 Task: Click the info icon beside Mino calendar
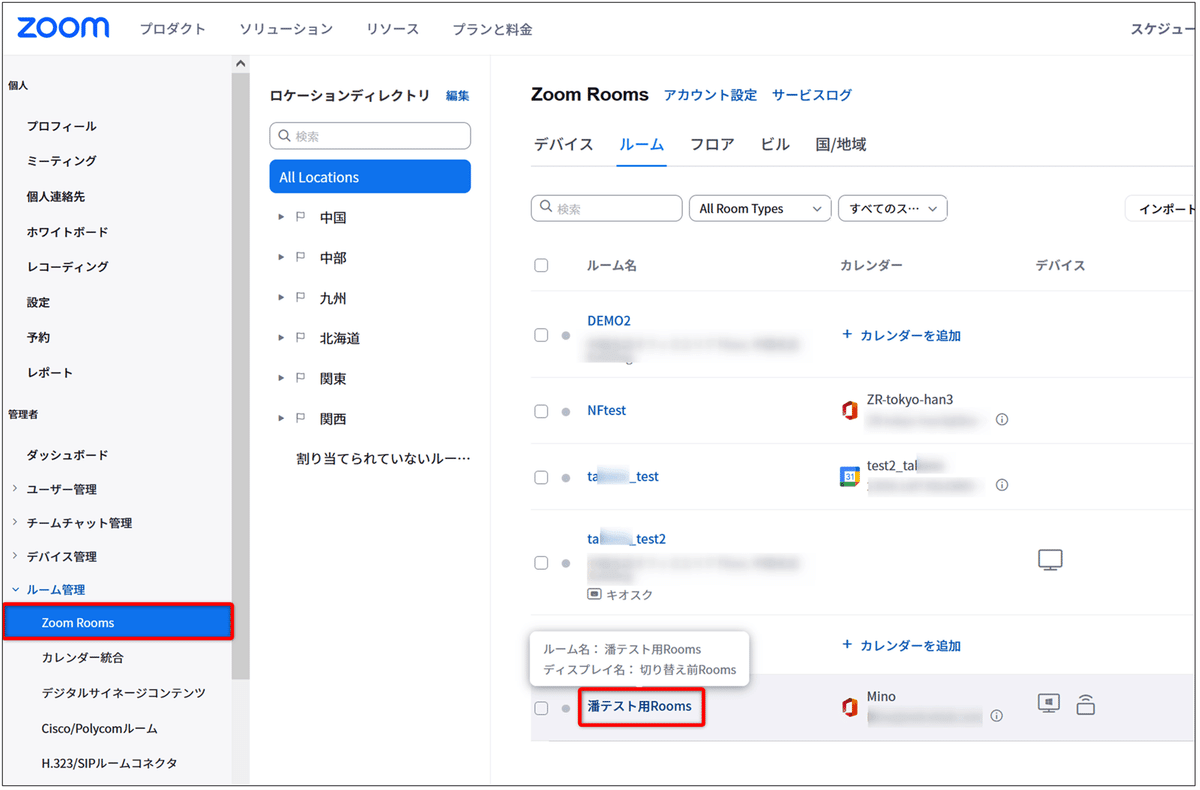pos(996,716)
